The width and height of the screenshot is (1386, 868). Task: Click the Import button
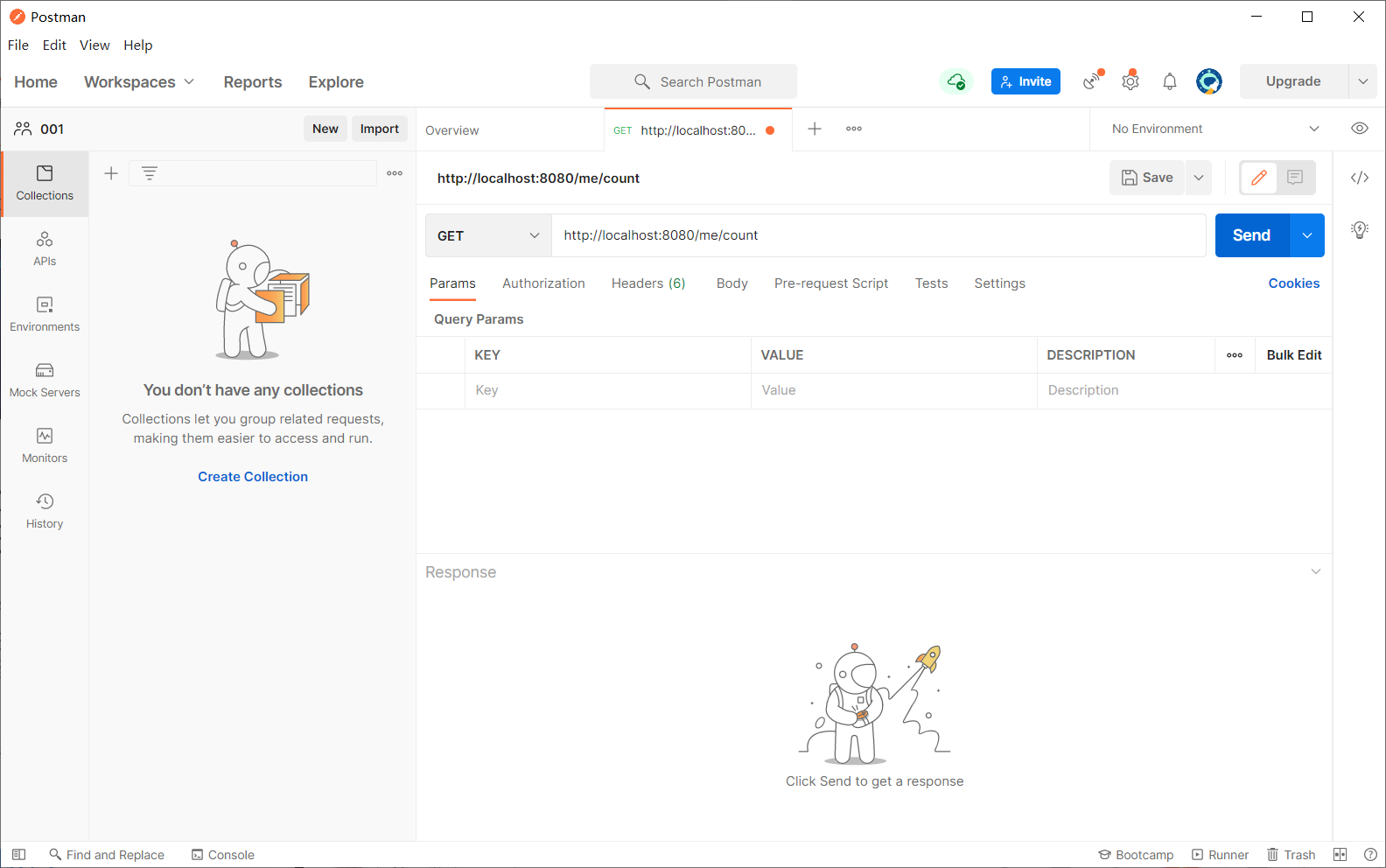(380, 129)
